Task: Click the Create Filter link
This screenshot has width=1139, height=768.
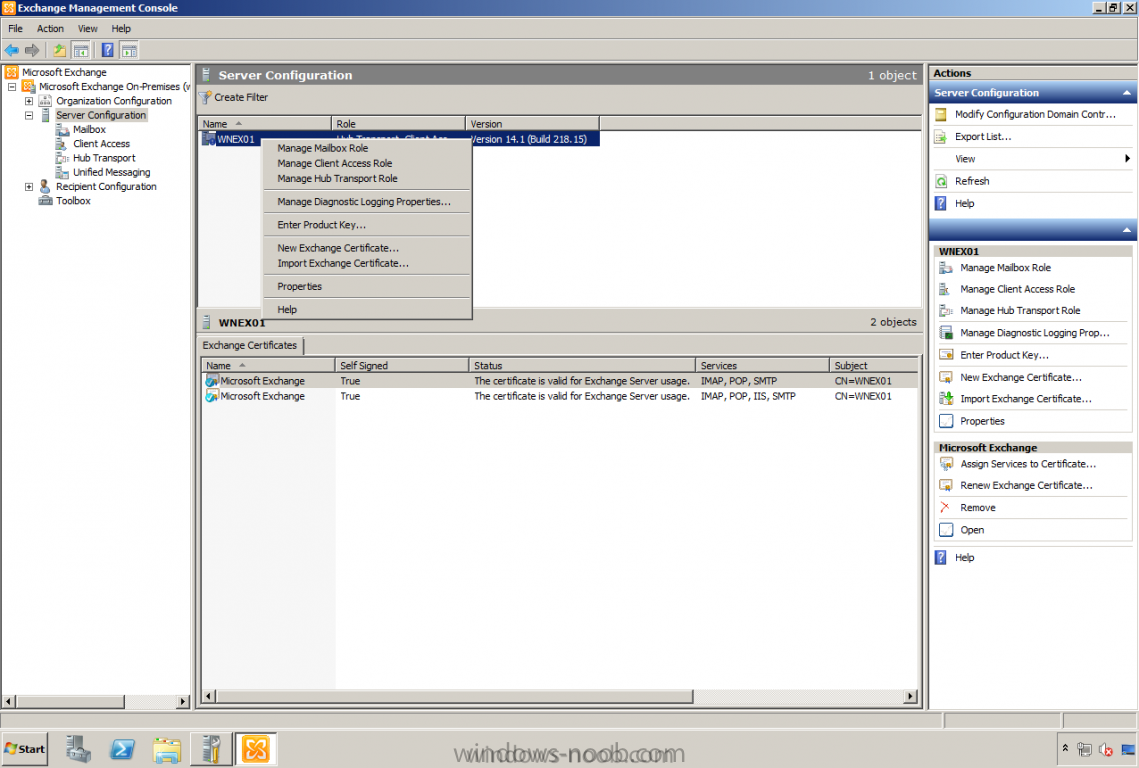Action: point(241,97)
